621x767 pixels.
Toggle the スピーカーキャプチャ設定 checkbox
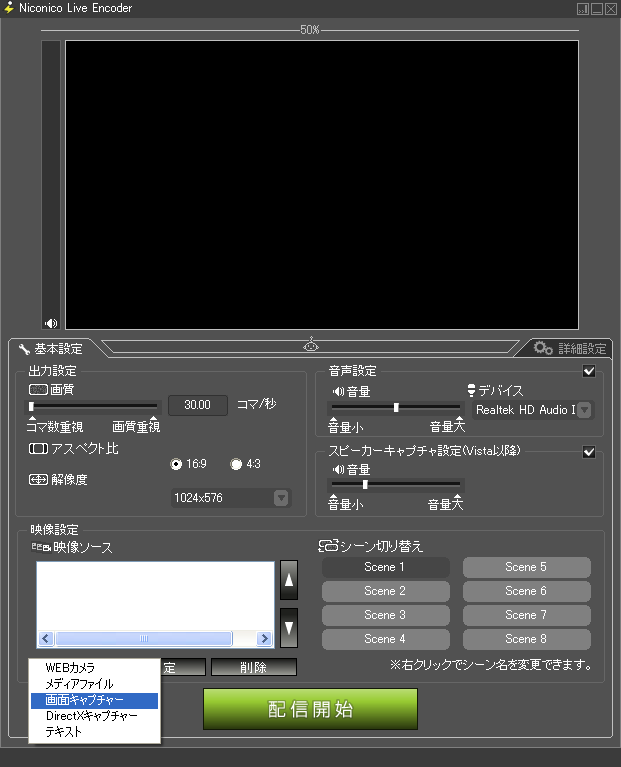[589, 451]
